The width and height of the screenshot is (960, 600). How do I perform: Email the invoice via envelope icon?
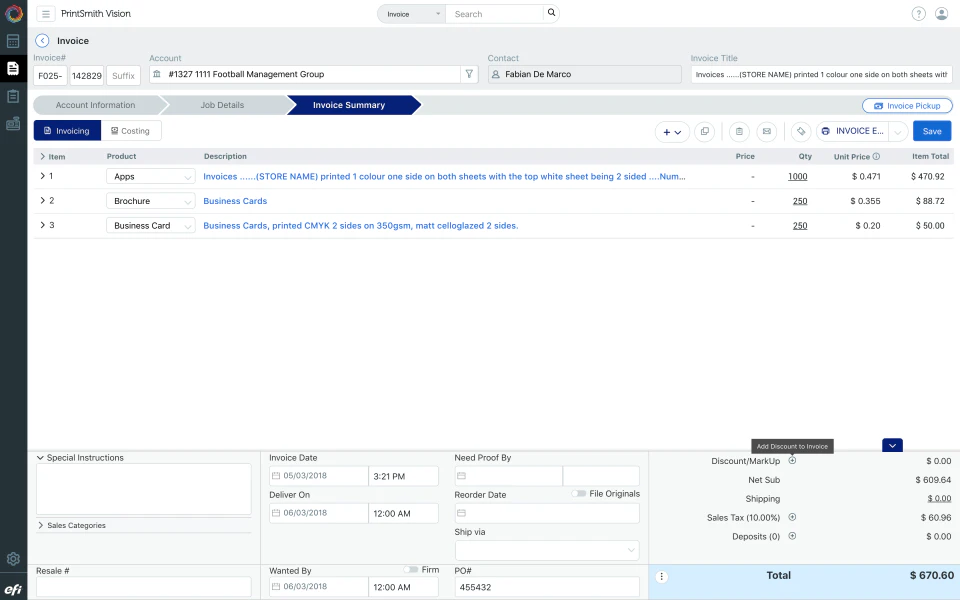coord(765,131)
